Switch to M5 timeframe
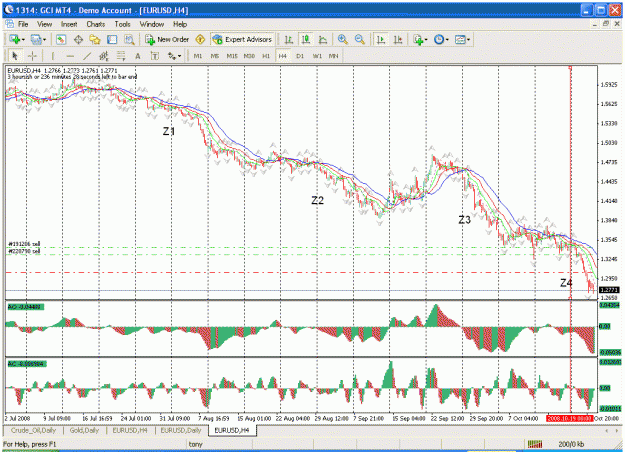 pos(215,56)
